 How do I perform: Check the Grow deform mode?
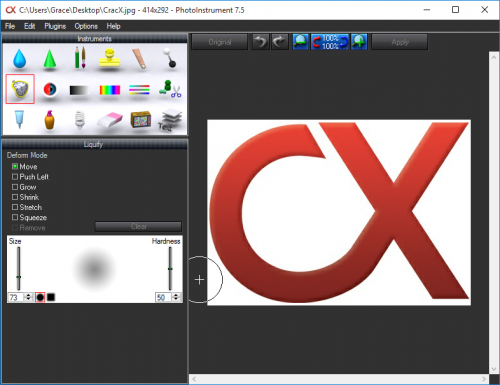pyautogui.click(x=24, y=187)
